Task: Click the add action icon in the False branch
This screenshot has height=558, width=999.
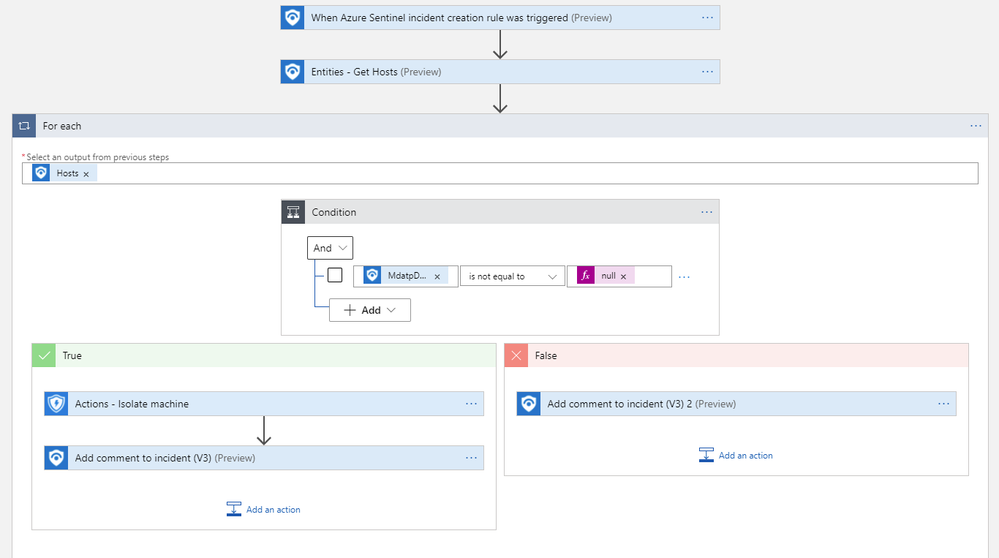Action: tap(706, 455)
